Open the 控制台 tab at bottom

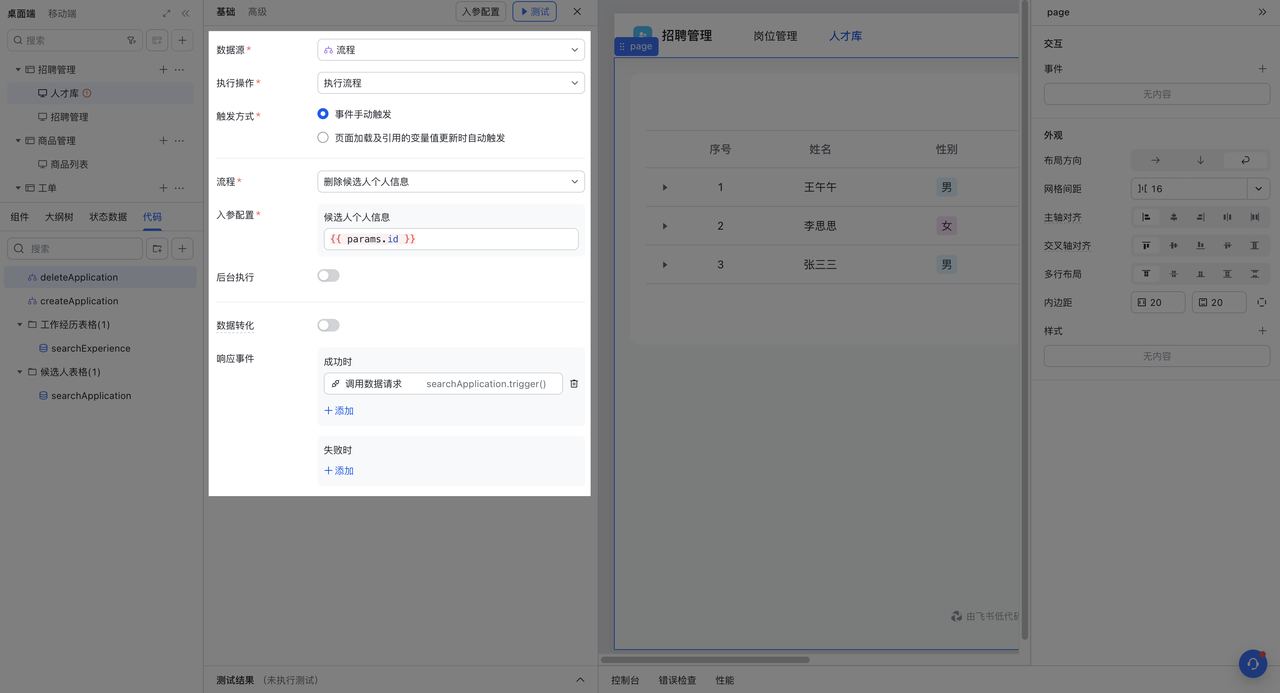[625, 680]
